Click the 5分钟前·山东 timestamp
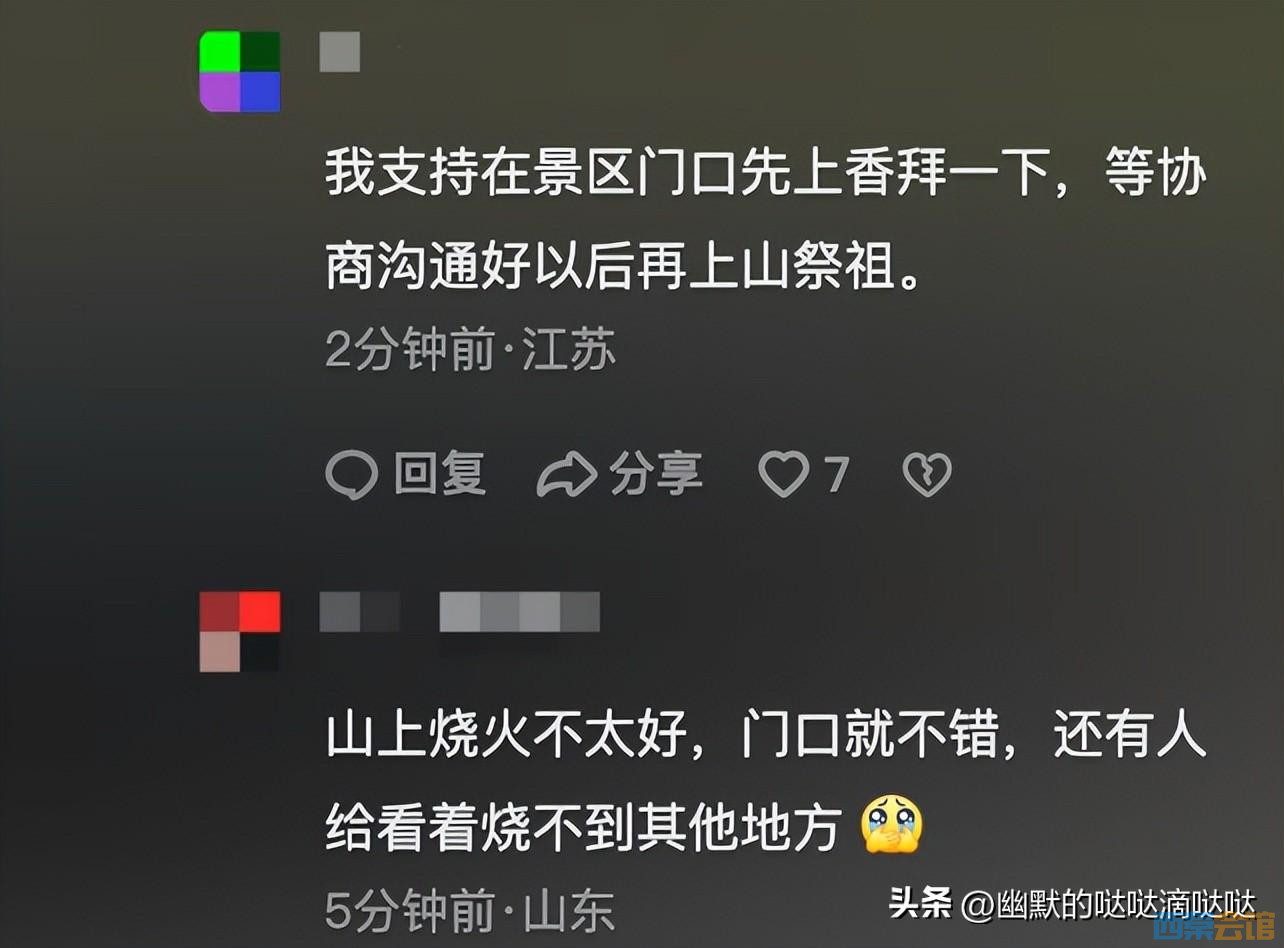This screenshot has width=1284, height=948. coord(471,911)
